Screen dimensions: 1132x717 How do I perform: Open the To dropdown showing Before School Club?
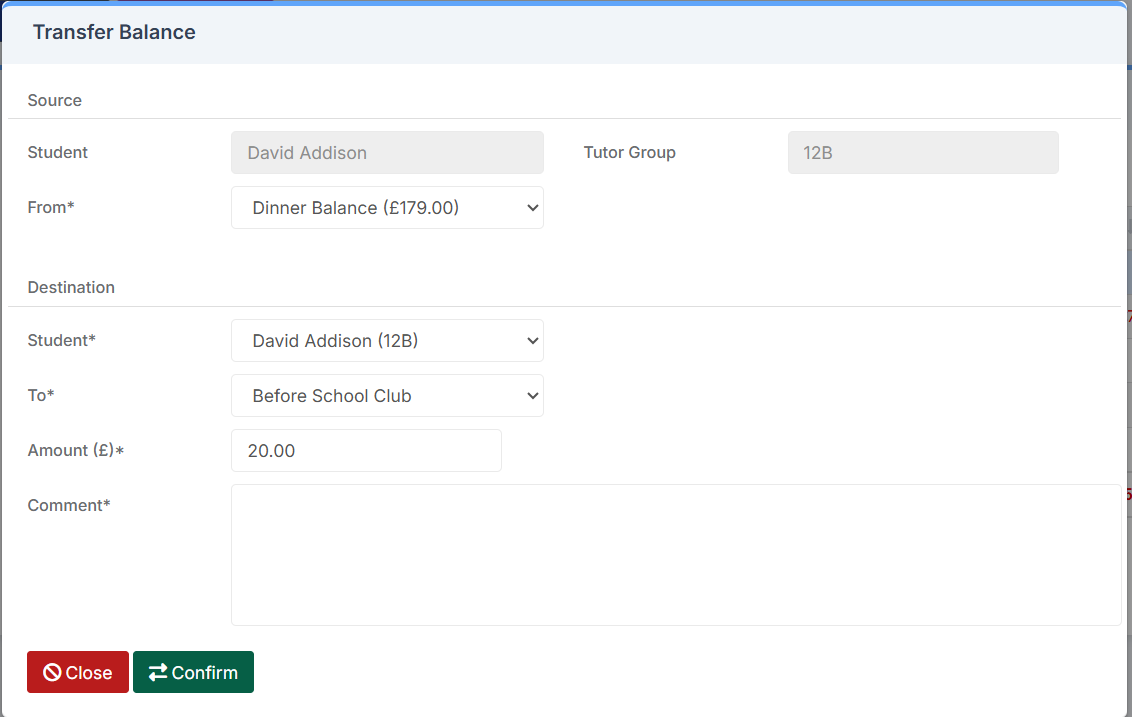[387, 395]
